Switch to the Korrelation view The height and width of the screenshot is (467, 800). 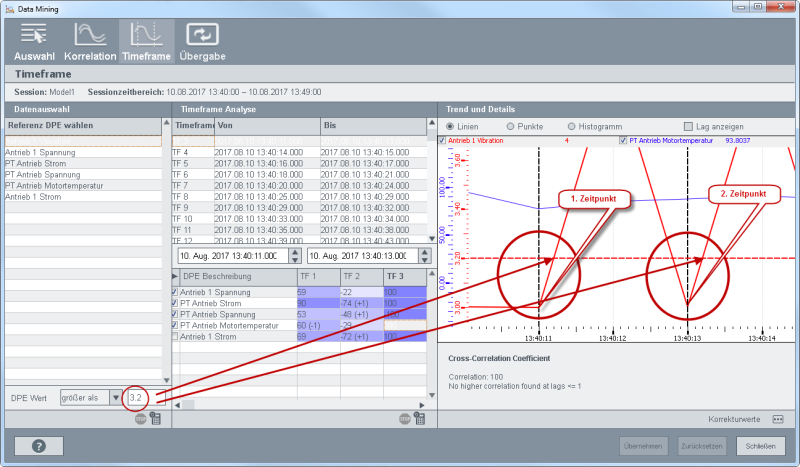[x=90, y=41]
